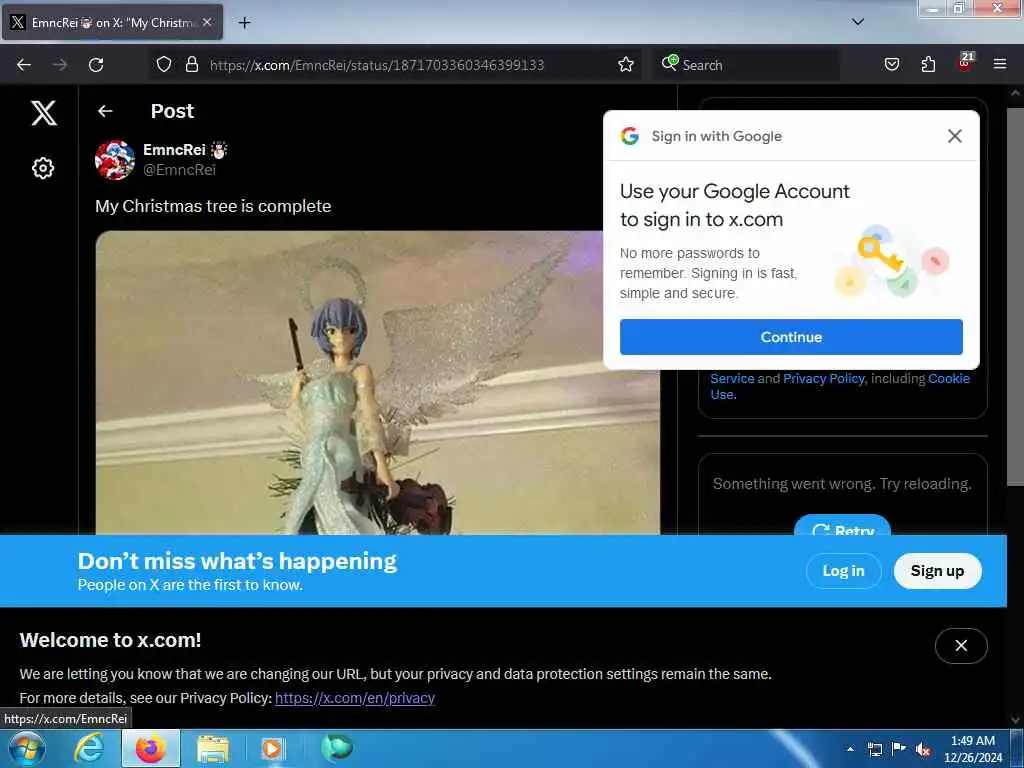This screenshot has width=1024, height=768.
Task: Reload the current page
Action: pyautogui.click(x=96, y=65)
